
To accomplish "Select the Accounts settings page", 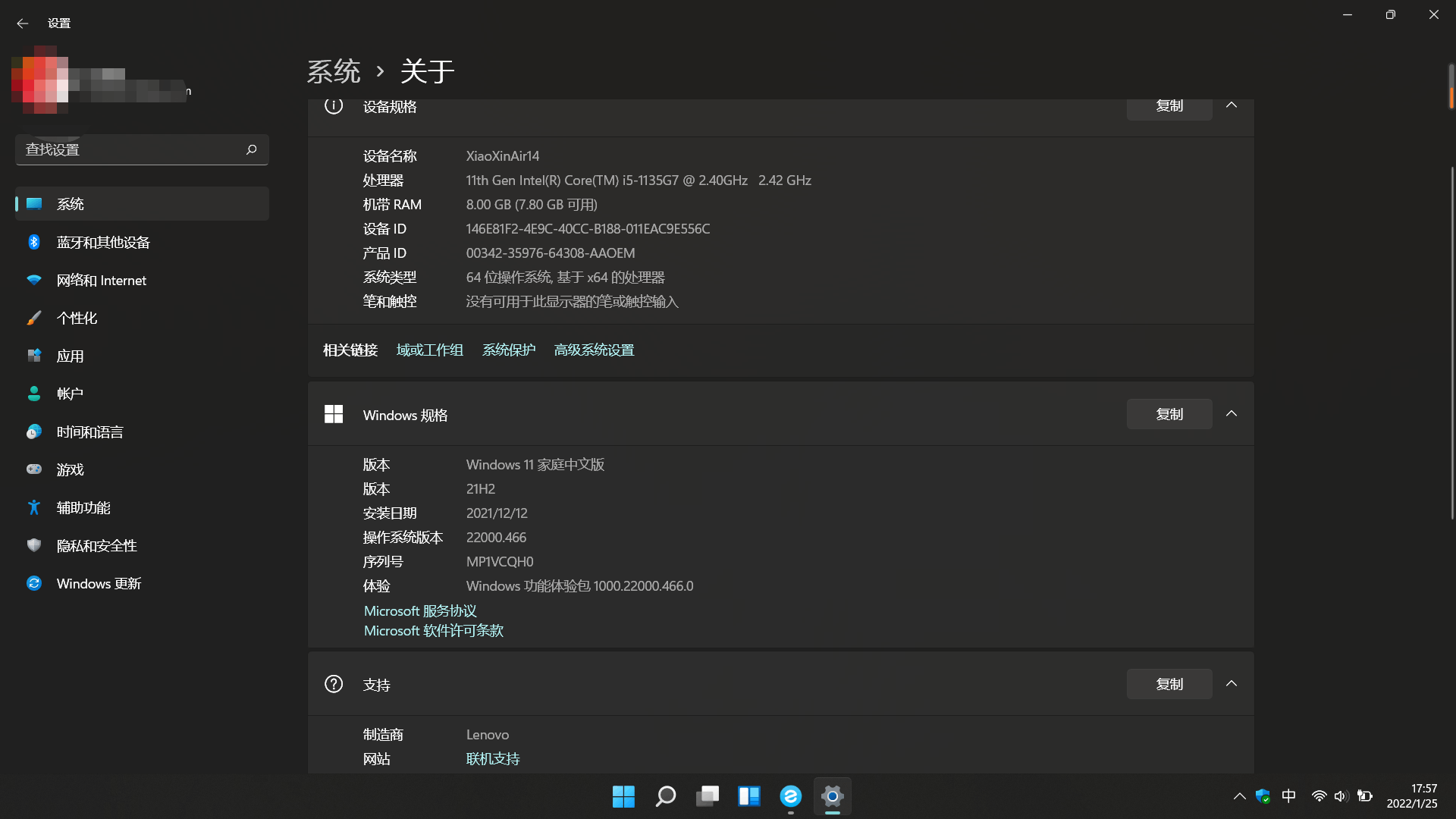I will coord(70,394).
